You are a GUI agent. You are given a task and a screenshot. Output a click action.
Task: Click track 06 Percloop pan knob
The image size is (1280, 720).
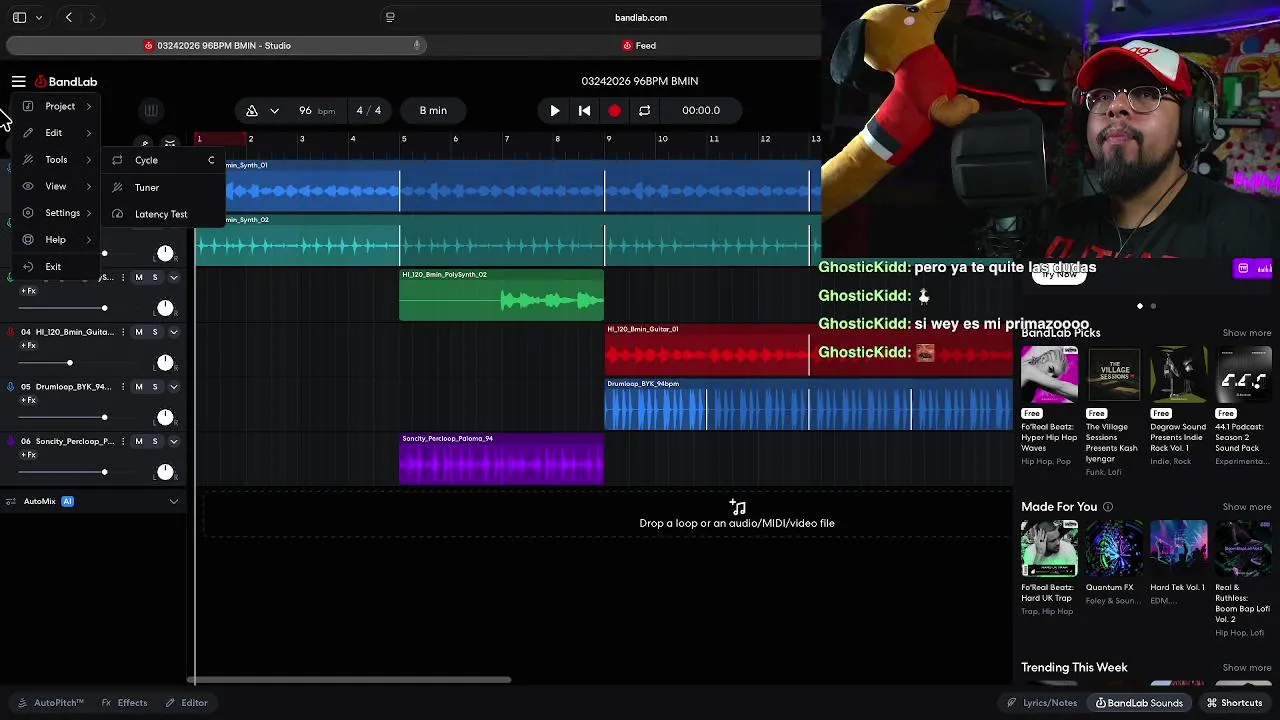165,472
